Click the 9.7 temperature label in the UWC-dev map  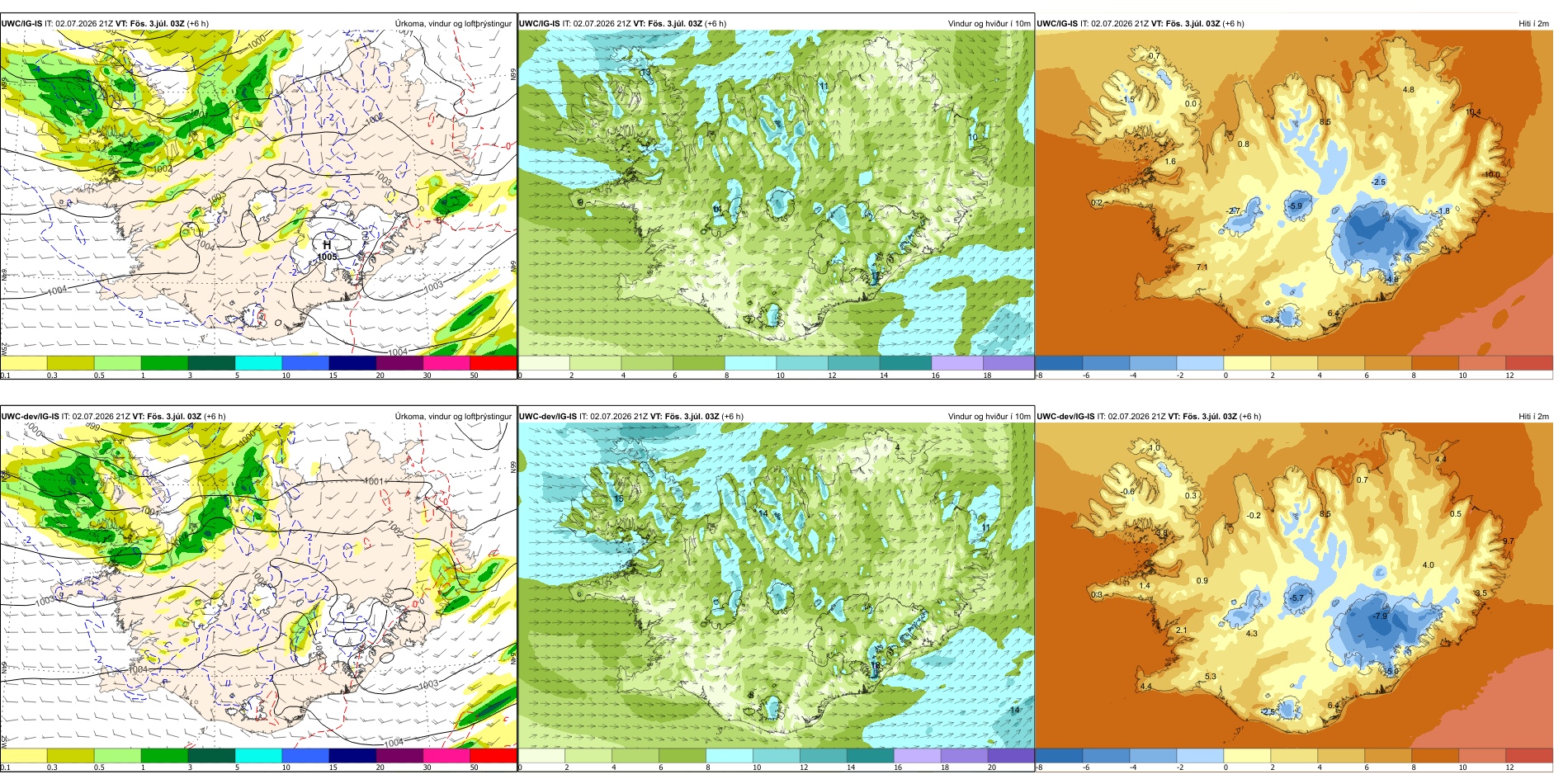tap(1509, 541)
